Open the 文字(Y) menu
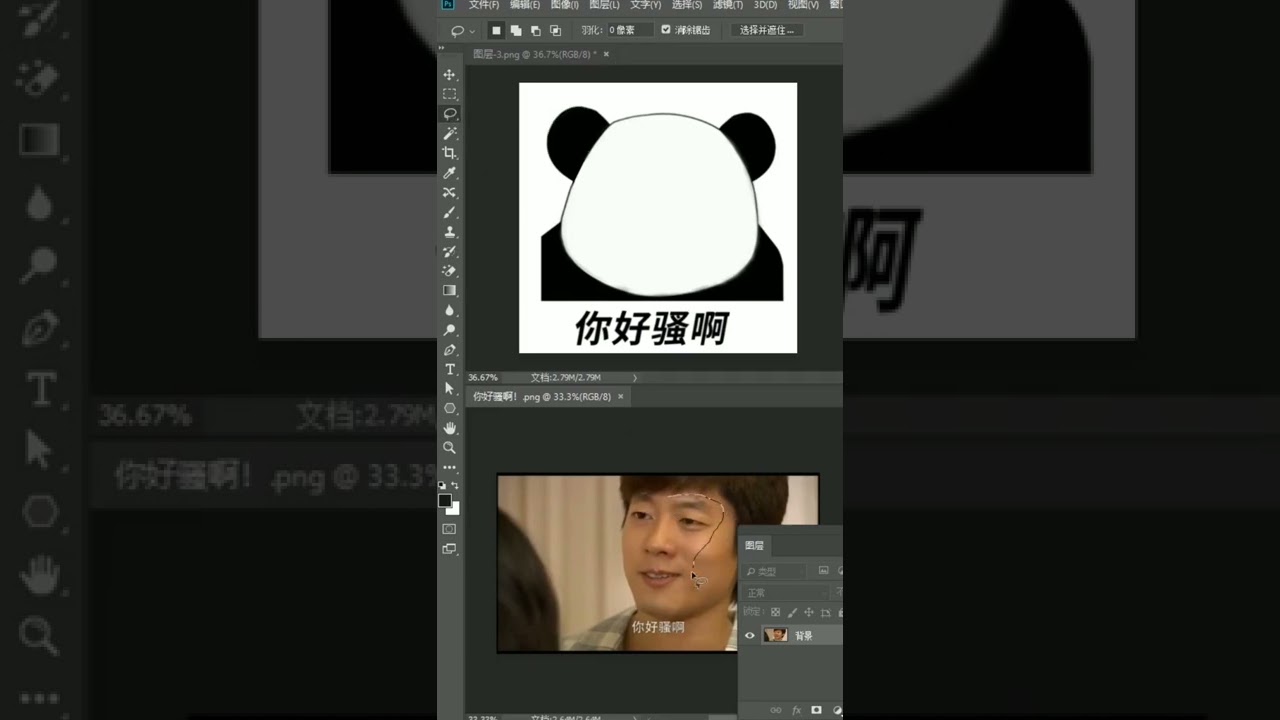 tap(645, 5)
